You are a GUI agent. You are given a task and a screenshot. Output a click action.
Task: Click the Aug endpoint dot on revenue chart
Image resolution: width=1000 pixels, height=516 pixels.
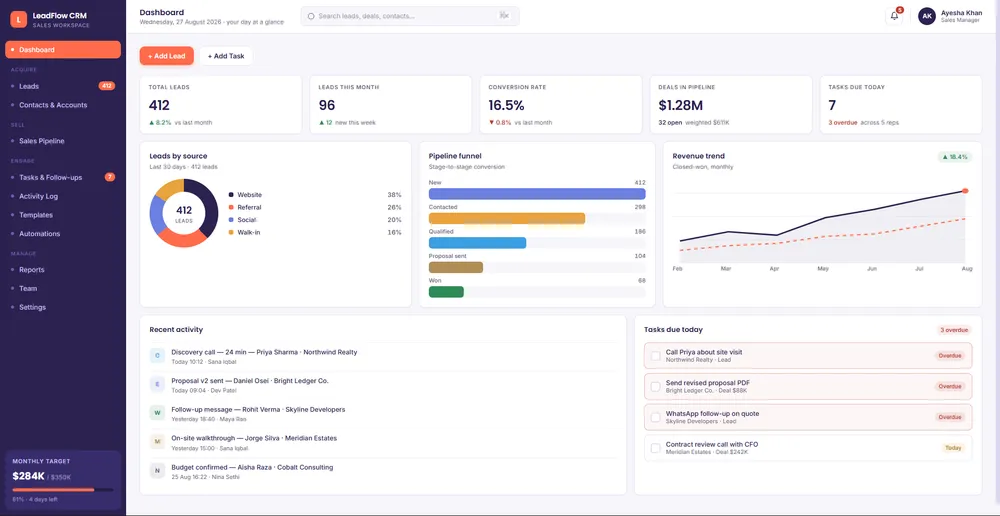click(965, 191)
